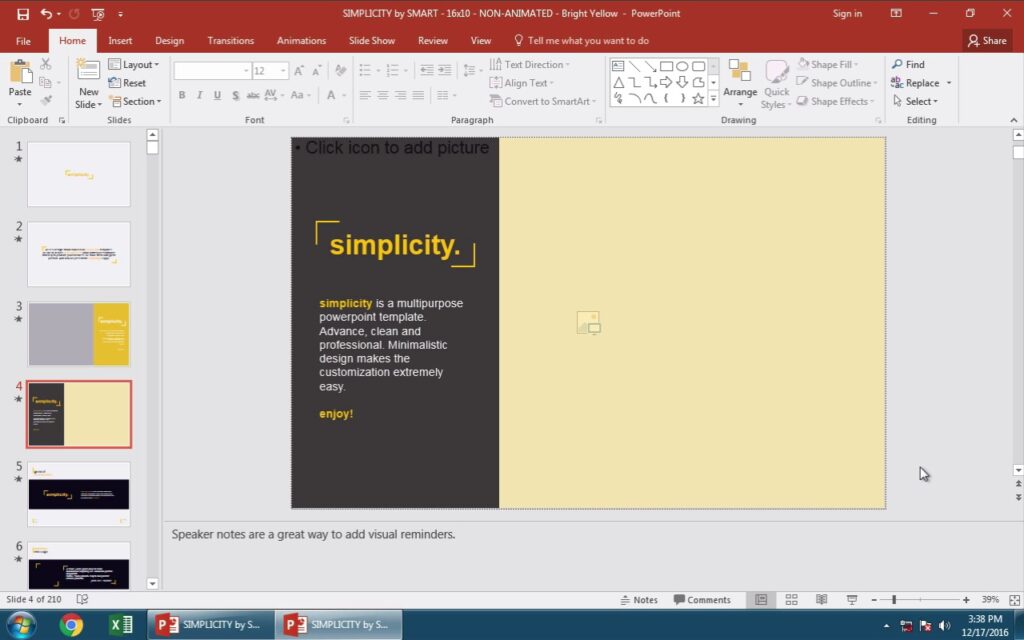Click the Reset slide button
The height and width of the screenshot is (640, 1024).
click(128, 83)
